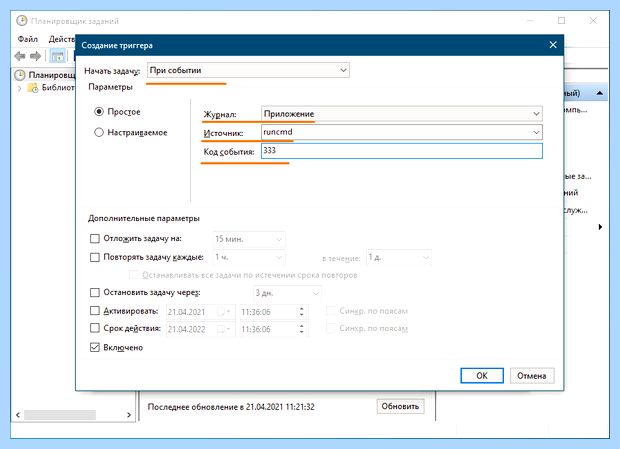The width and height of the screenshot is (620, 449).
Task: Click the back arrow in Task Scheduler toolbar
Action: pos(20,56)
